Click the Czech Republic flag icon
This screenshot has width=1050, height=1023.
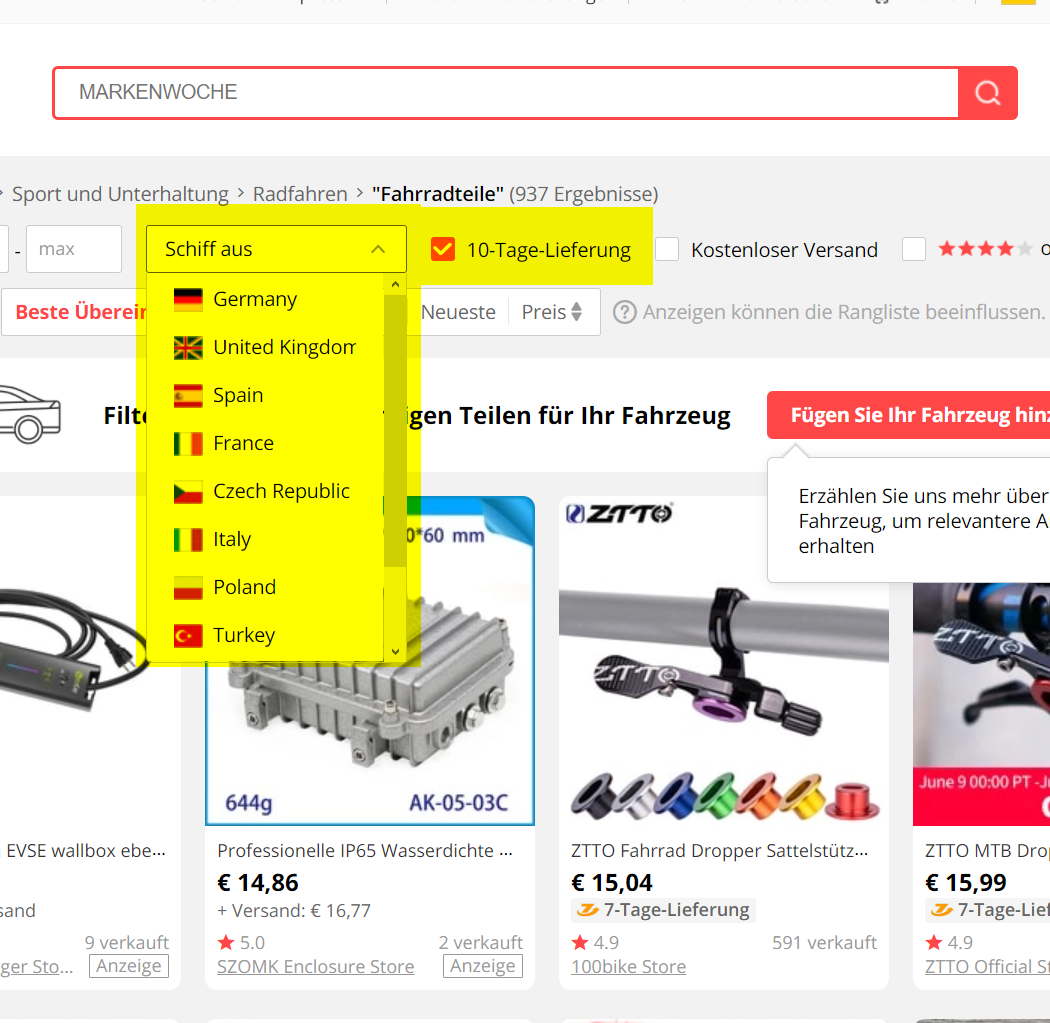(x=188, y=492)
